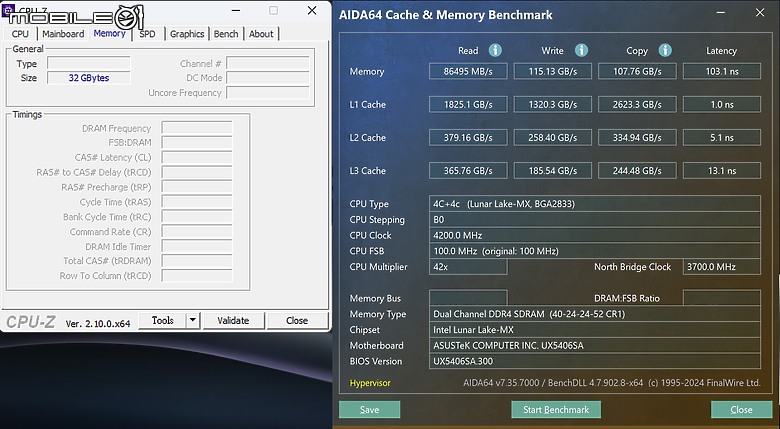Click the Copy info icon in AIDA64
This screenshot has height=429, width=780.
click(x=665, y=50)
